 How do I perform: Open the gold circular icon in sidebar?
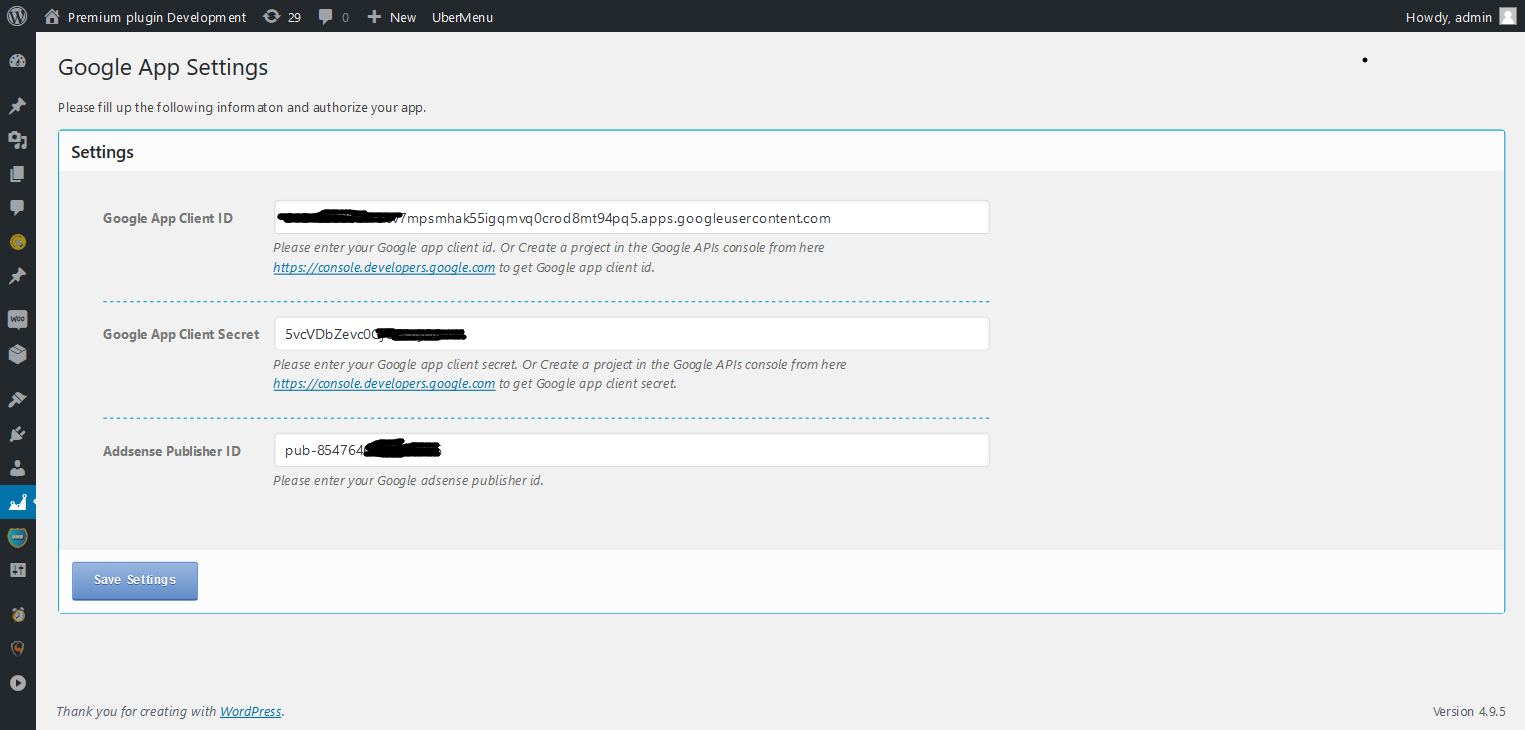(x=17, y=242)
